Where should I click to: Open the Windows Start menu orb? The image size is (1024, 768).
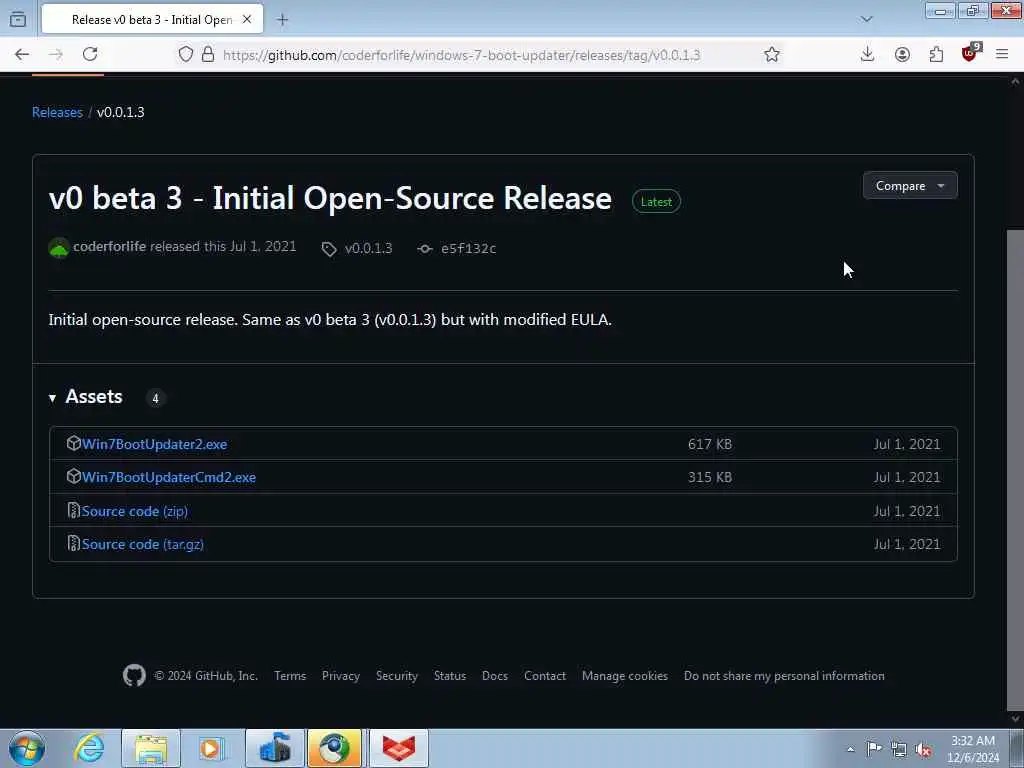[x=26, y=748]
